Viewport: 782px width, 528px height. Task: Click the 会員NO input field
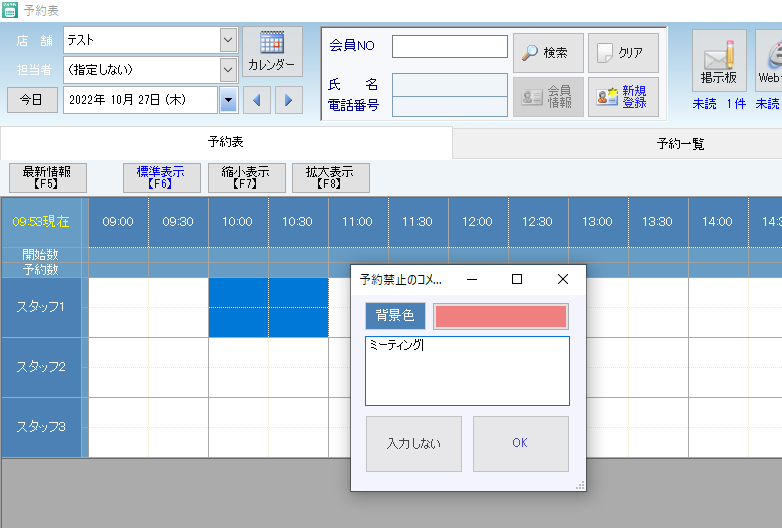(450, 47)
